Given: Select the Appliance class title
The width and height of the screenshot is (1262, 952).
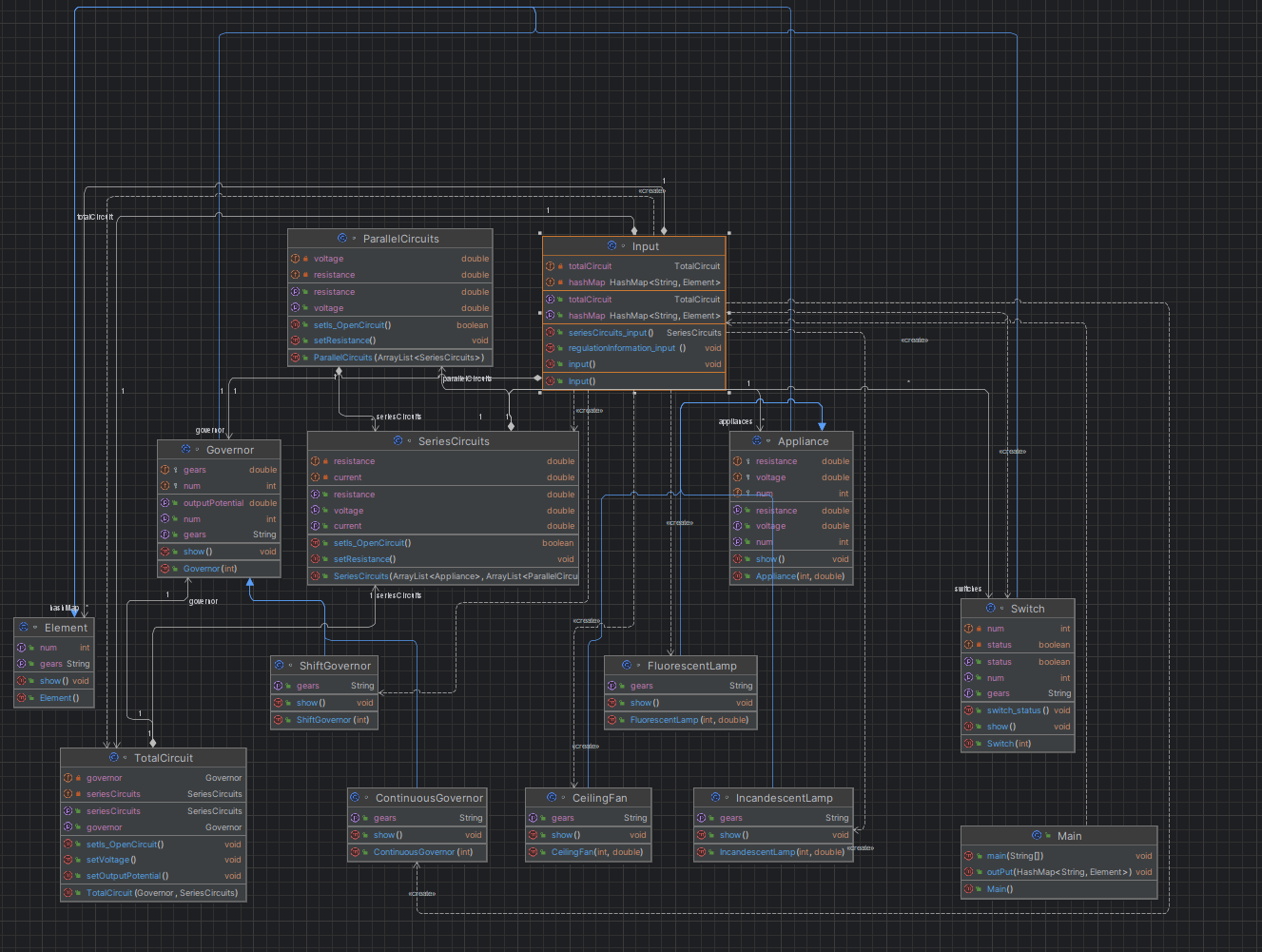Looking at the screenshot, I should coord(803,441).
